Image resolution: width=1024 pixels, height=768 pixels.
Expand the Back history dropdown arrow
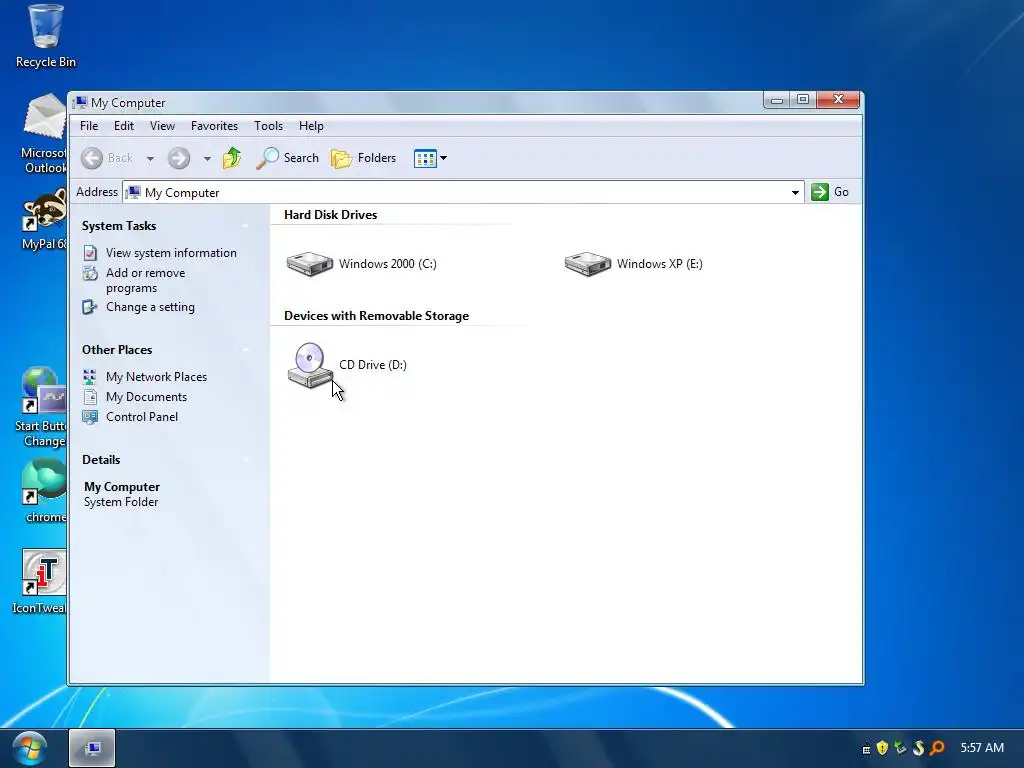150,159
